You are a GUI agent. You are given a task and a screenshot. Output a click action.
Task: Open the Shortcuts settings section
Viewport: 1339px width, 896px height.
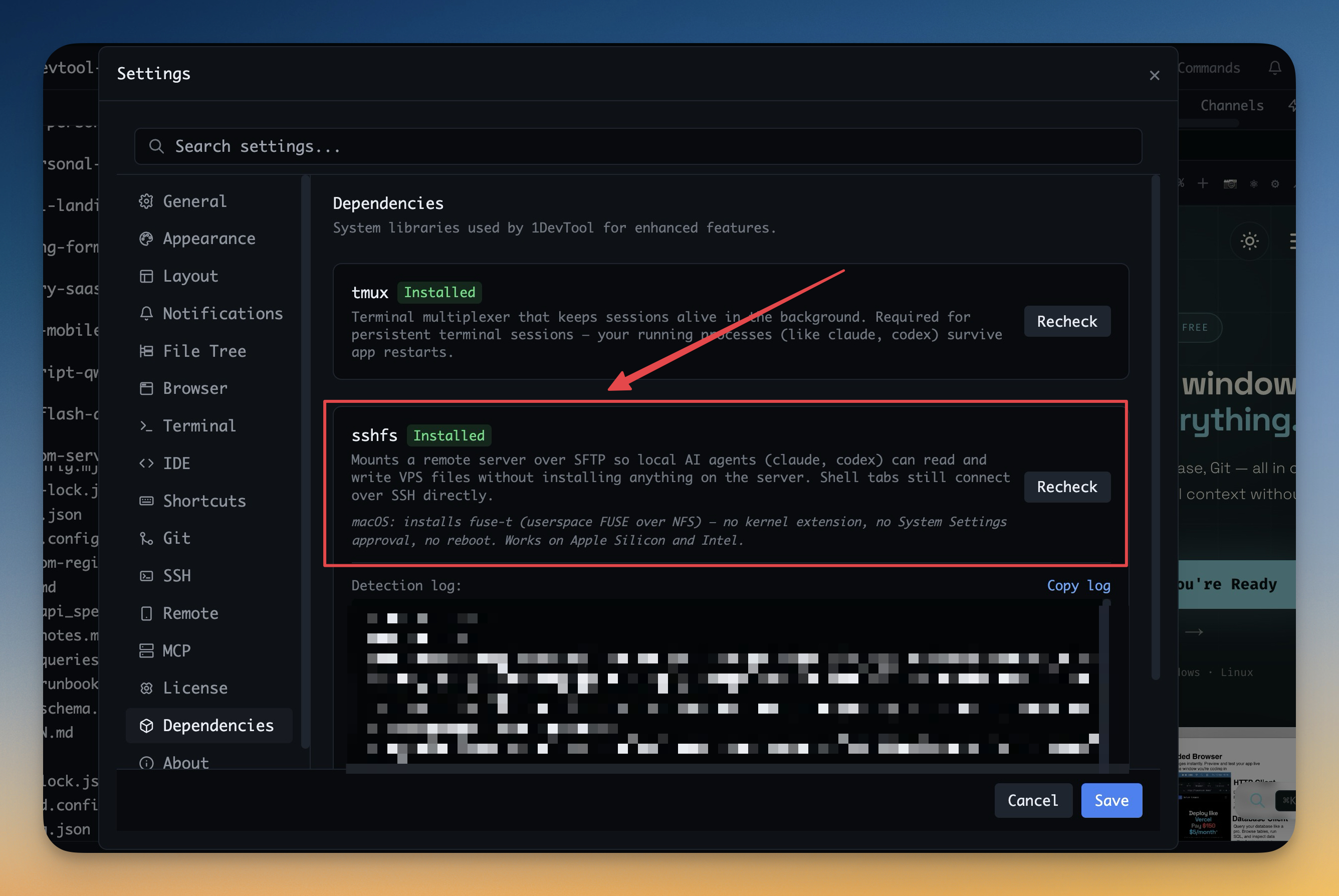[204, 501]
